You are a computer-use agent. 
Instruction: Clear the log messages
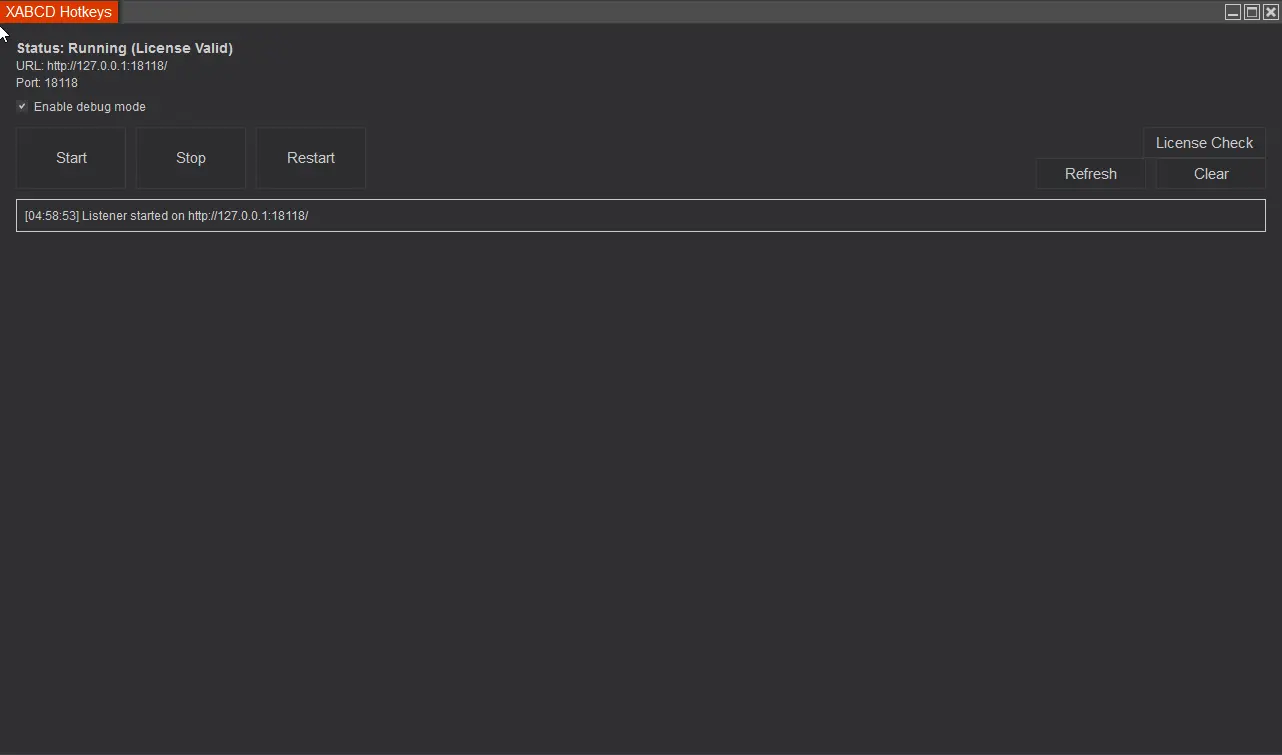pyautogui.click(x=1211, y=174)
